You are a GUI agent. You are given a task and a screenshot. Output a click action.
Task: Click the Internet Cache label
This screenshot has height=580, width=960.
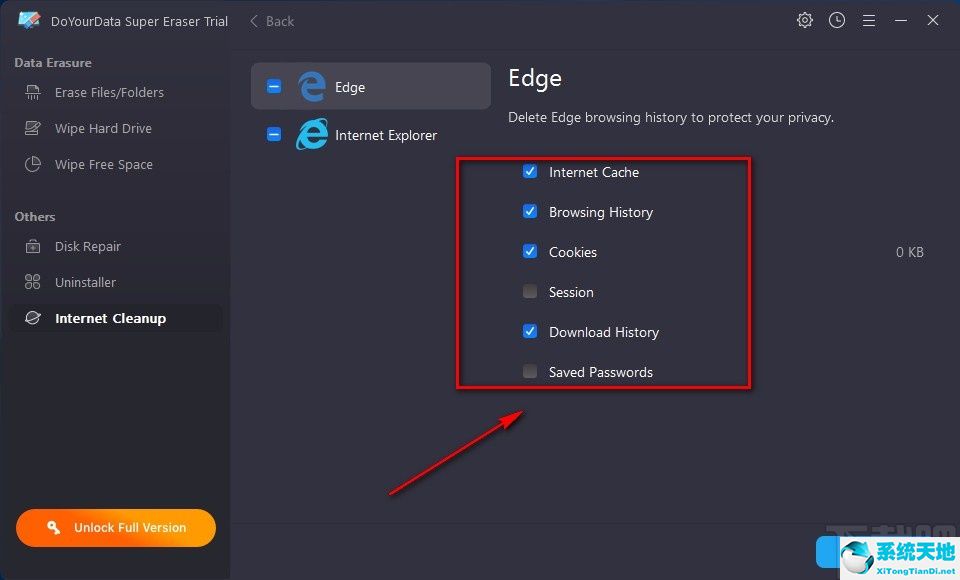pyautogui.click(x=593, y=173)
